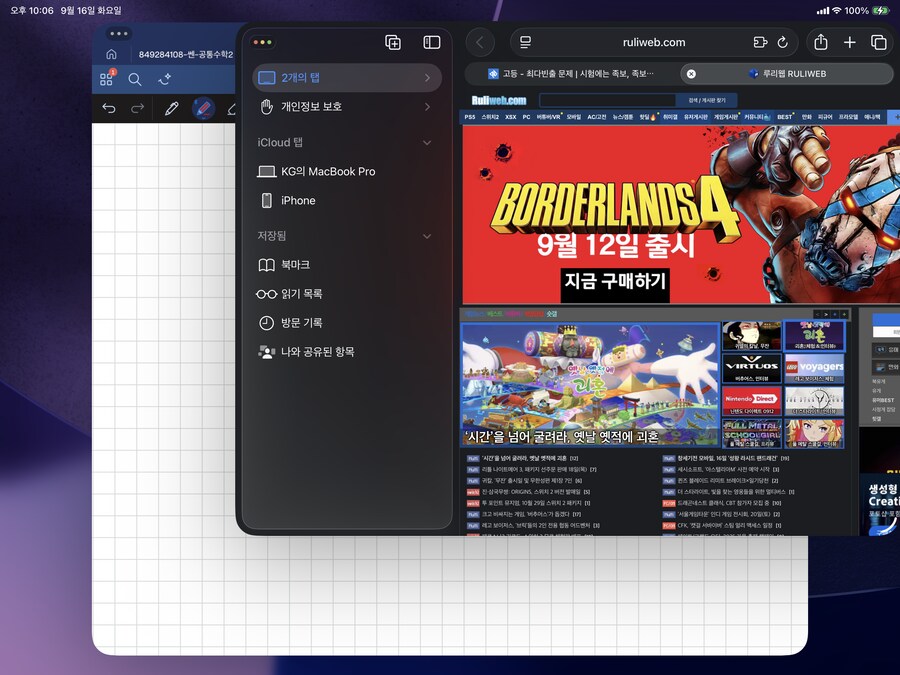Open the 개인정보 보호 private tab group
Image resolution: width=900 pixels, height=675 pixels.
(x=346, y=107)
